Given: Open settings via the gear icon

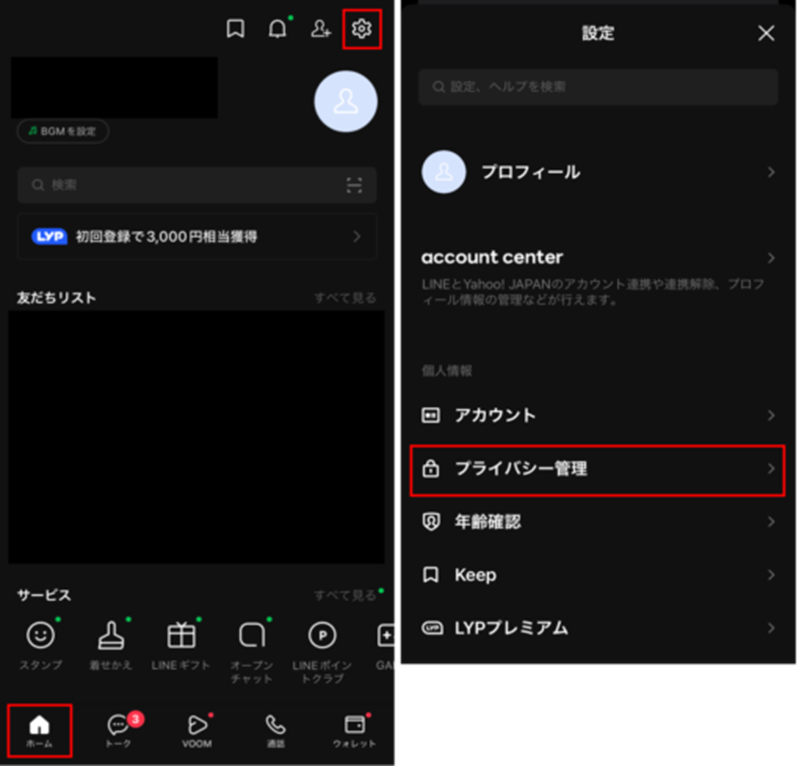Looking at the screenshot, I should [361, 29].
